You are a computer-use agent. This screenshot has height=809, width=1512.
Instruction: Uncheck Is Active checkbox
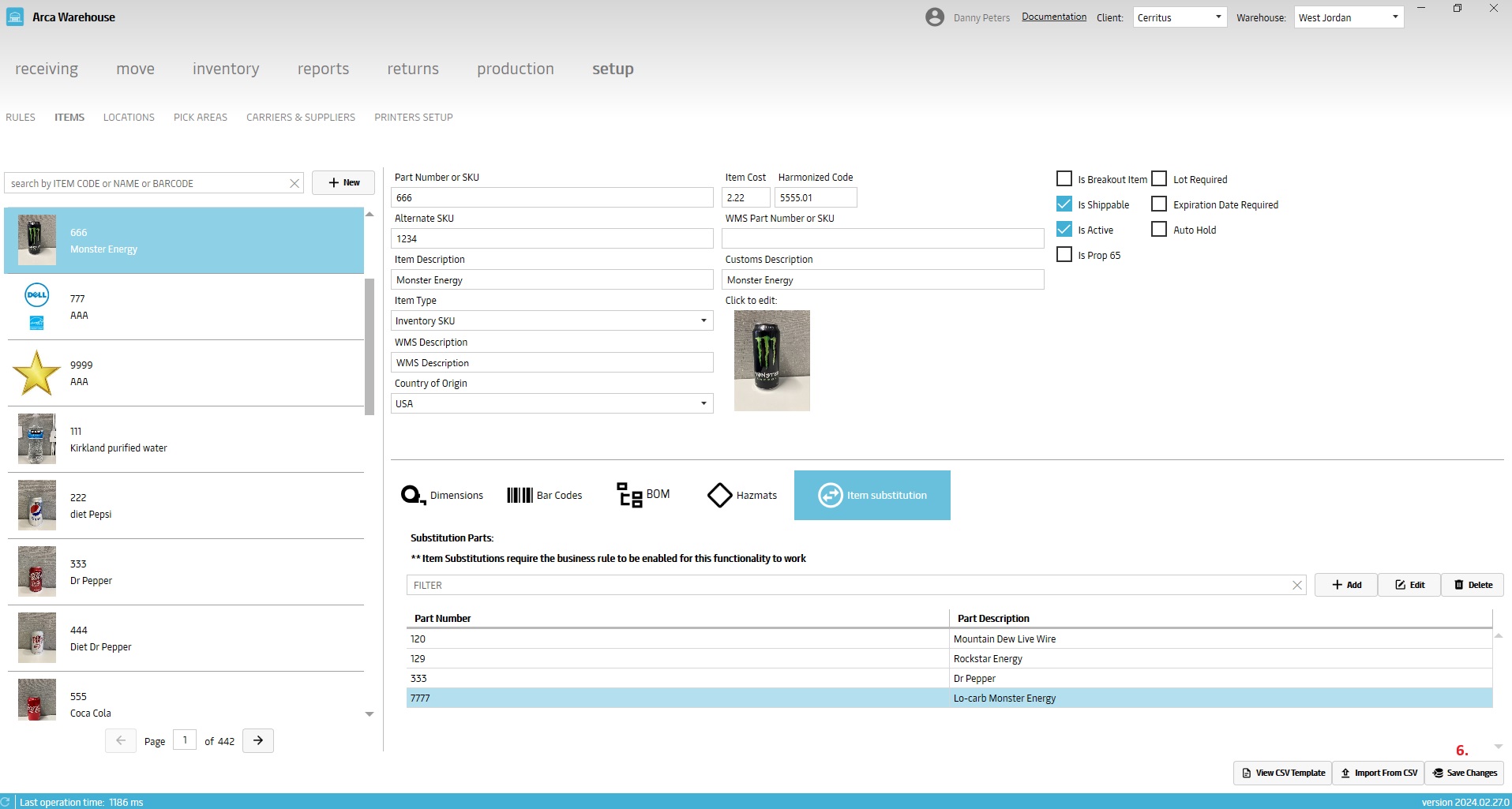(1064, 229)
